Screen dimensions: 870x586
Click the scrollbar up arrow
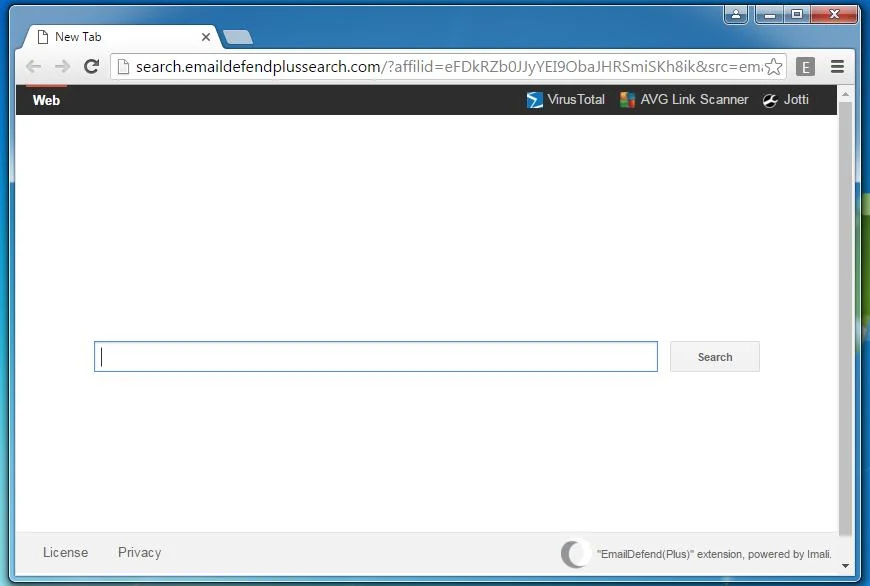(845, 94)
